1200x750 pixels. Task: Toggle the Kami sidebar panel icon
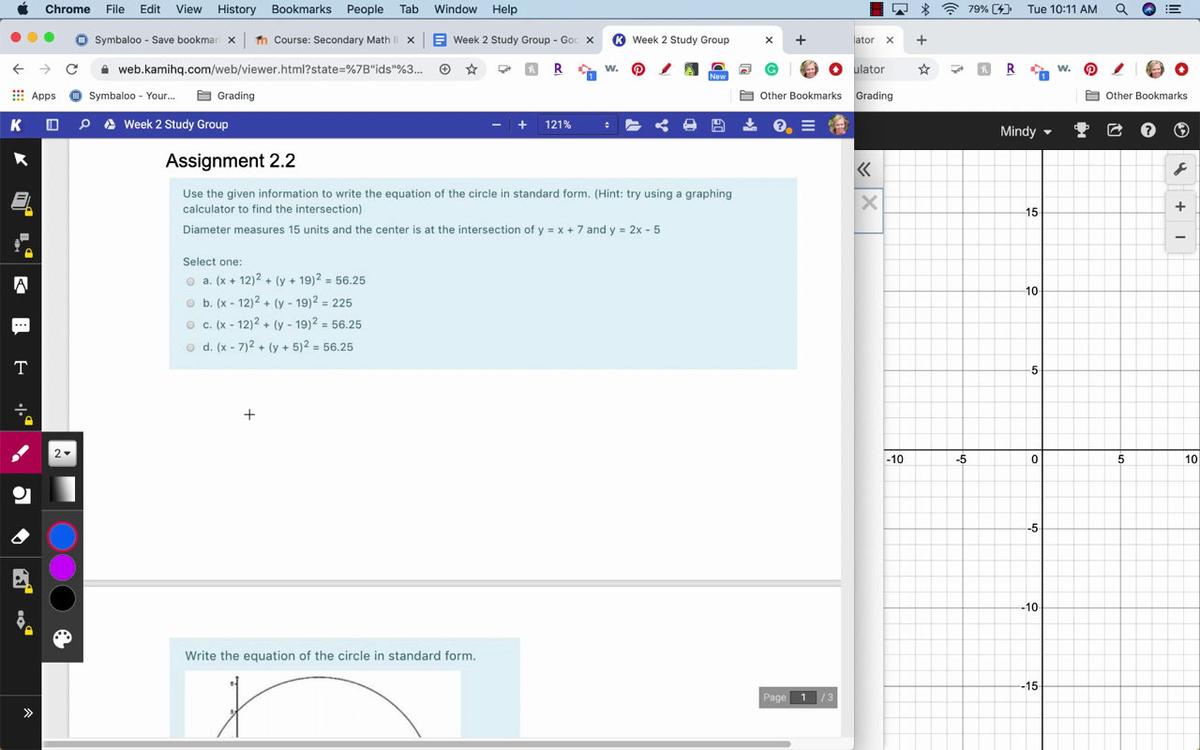point(52,125)
